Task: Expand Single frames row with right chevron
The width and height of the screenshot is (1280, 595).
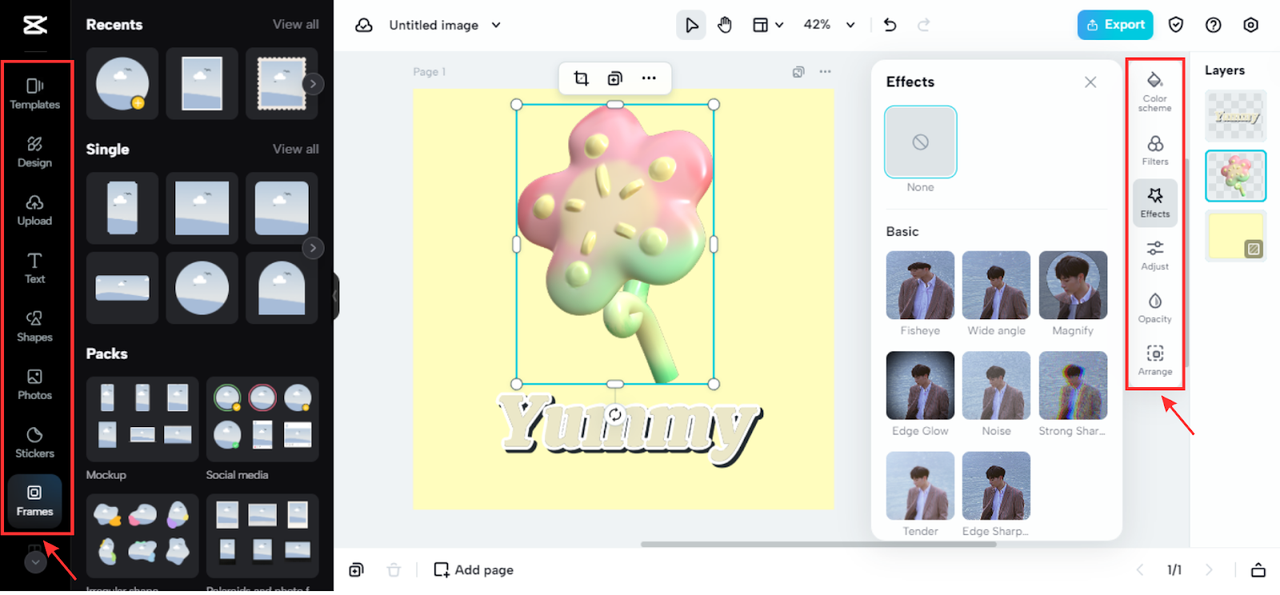Action: point(313,247)
